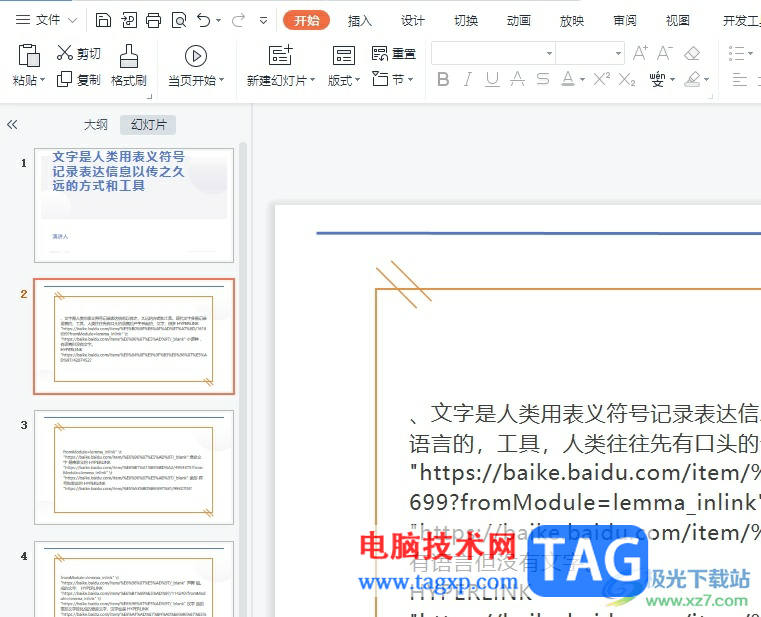Screen dimensions: 761x617
Task: Expand font color dropdown arrow
Action: click(x=582, y=80)
